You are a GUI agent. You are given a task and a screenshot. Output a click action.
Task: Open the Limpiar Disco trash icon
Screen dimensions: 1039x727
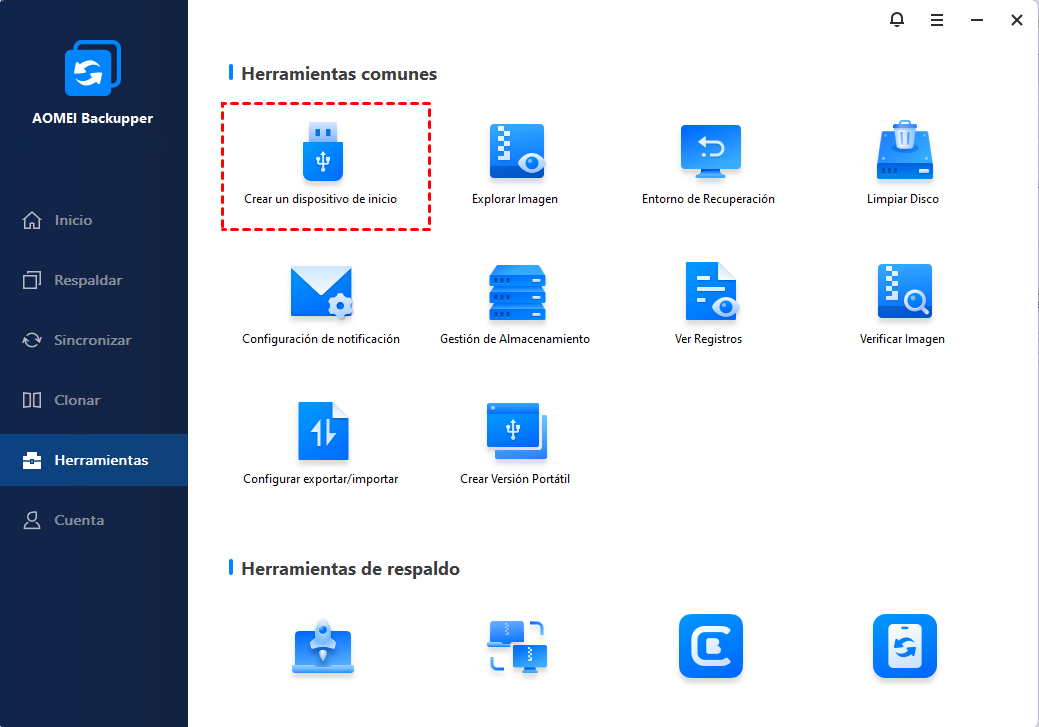pos(904,150)
